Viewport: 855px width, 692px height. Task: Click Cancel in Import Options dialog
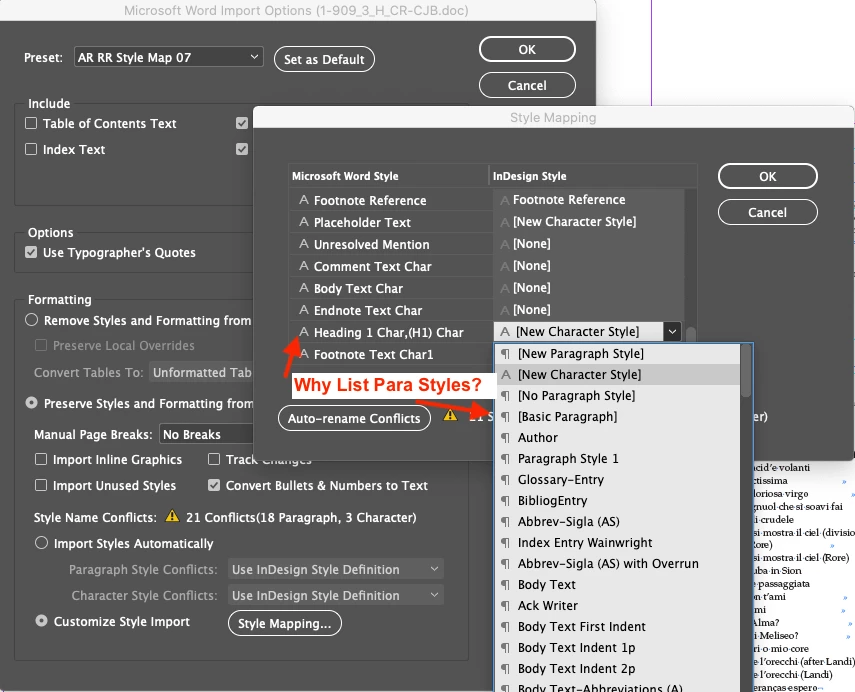coord(527,86)
